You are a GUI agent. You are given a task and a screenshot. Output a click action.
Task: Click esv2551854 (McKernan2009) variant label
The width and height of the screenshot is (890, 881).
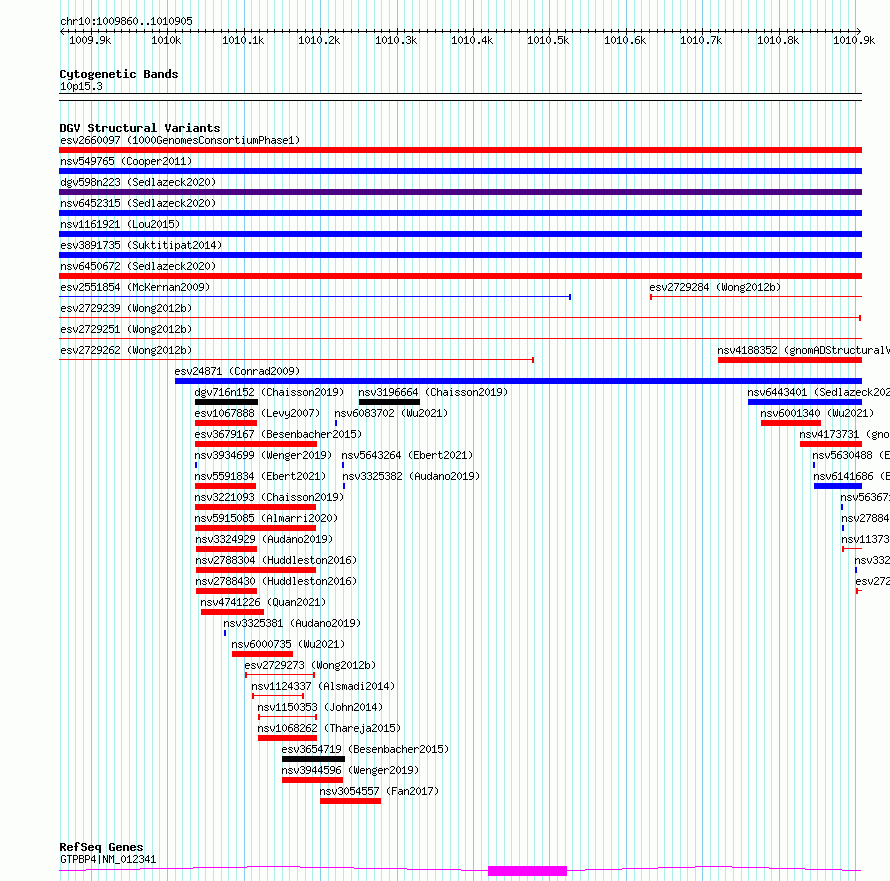click(135, 287)
